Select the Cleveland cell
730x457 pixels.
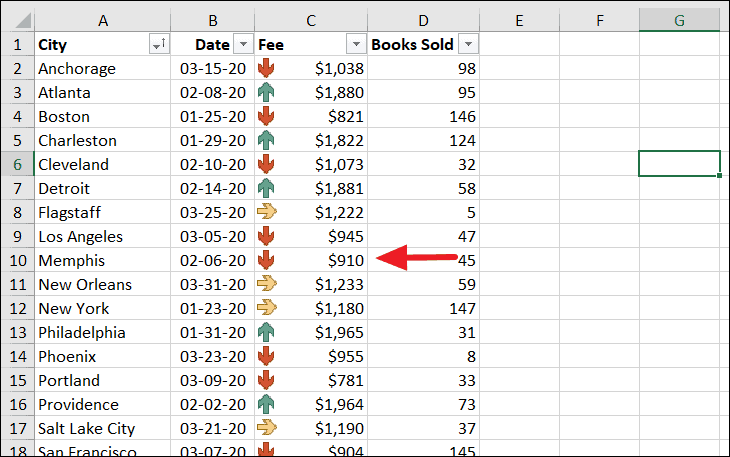[102, 164]
